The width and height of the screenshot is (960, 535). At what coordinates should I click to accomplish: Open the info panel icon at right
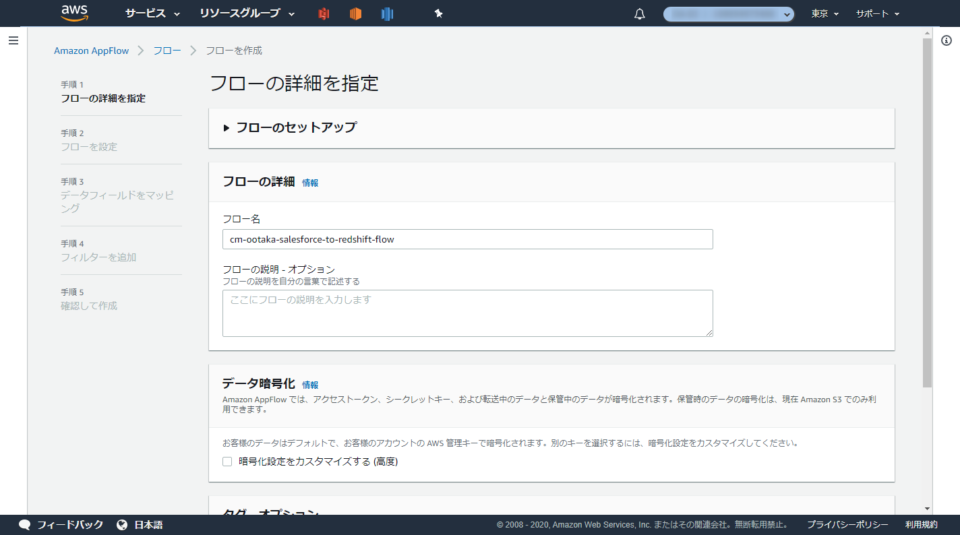[x=947, y=40]
